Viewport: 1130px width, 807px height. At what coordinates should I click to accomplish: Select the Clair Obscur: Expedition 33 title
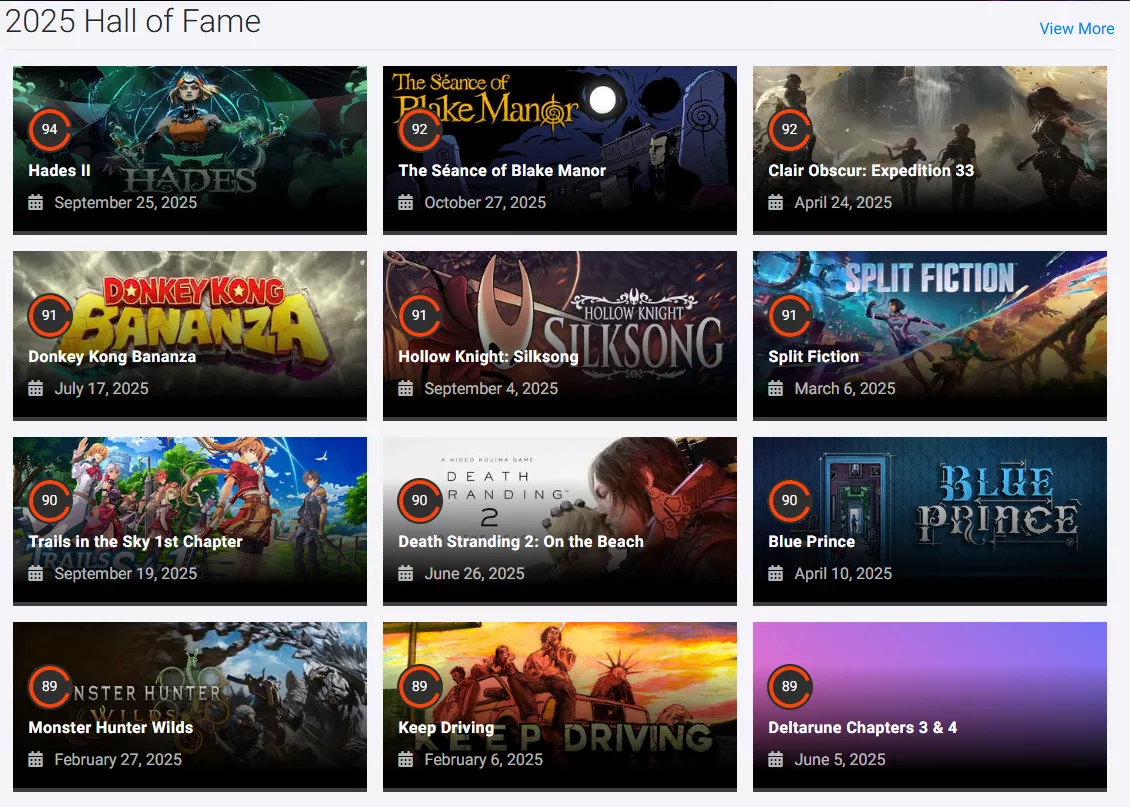pyautogui.click(x=870, y=171)
